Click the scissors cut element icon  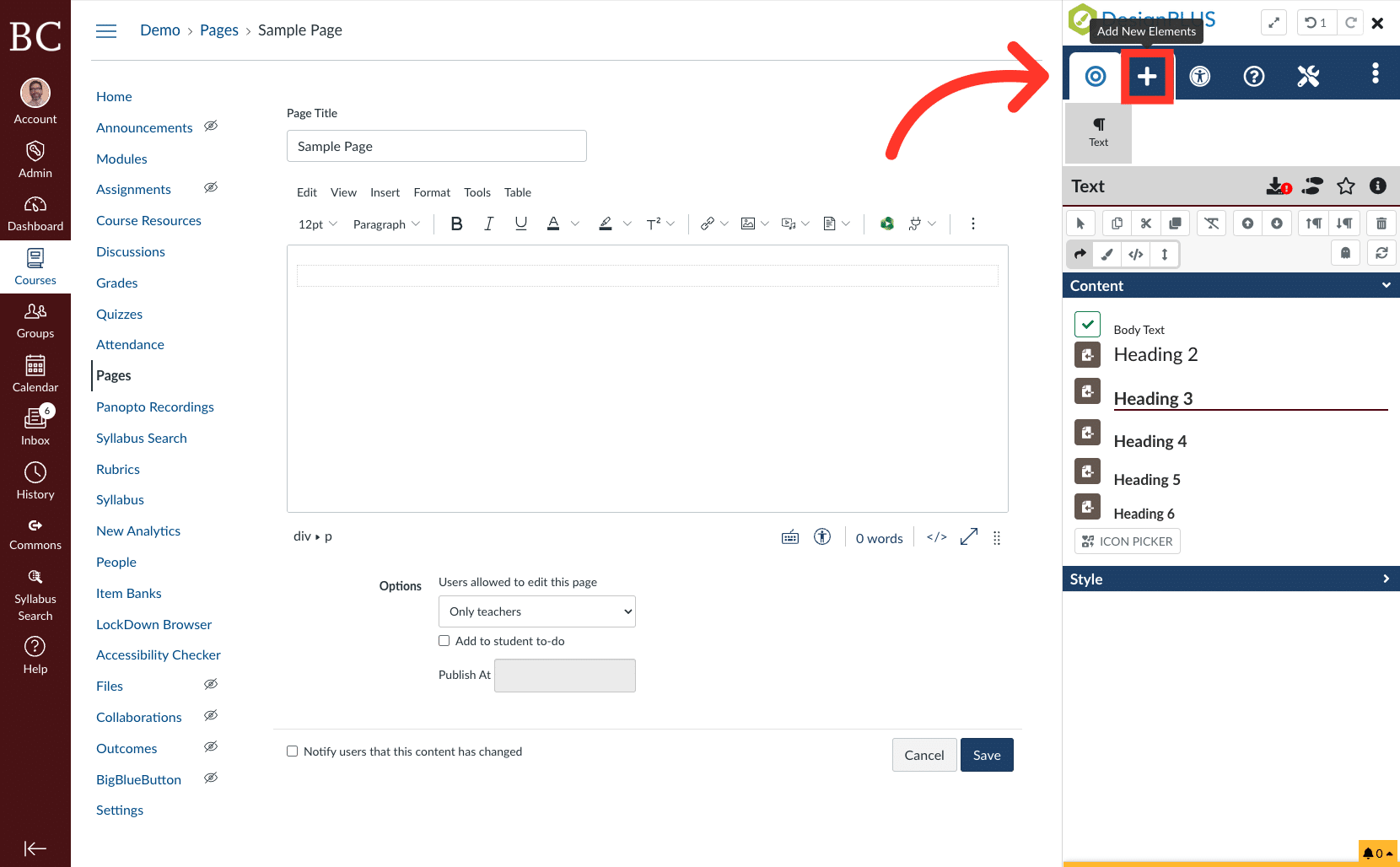[x=1145, y=223]
